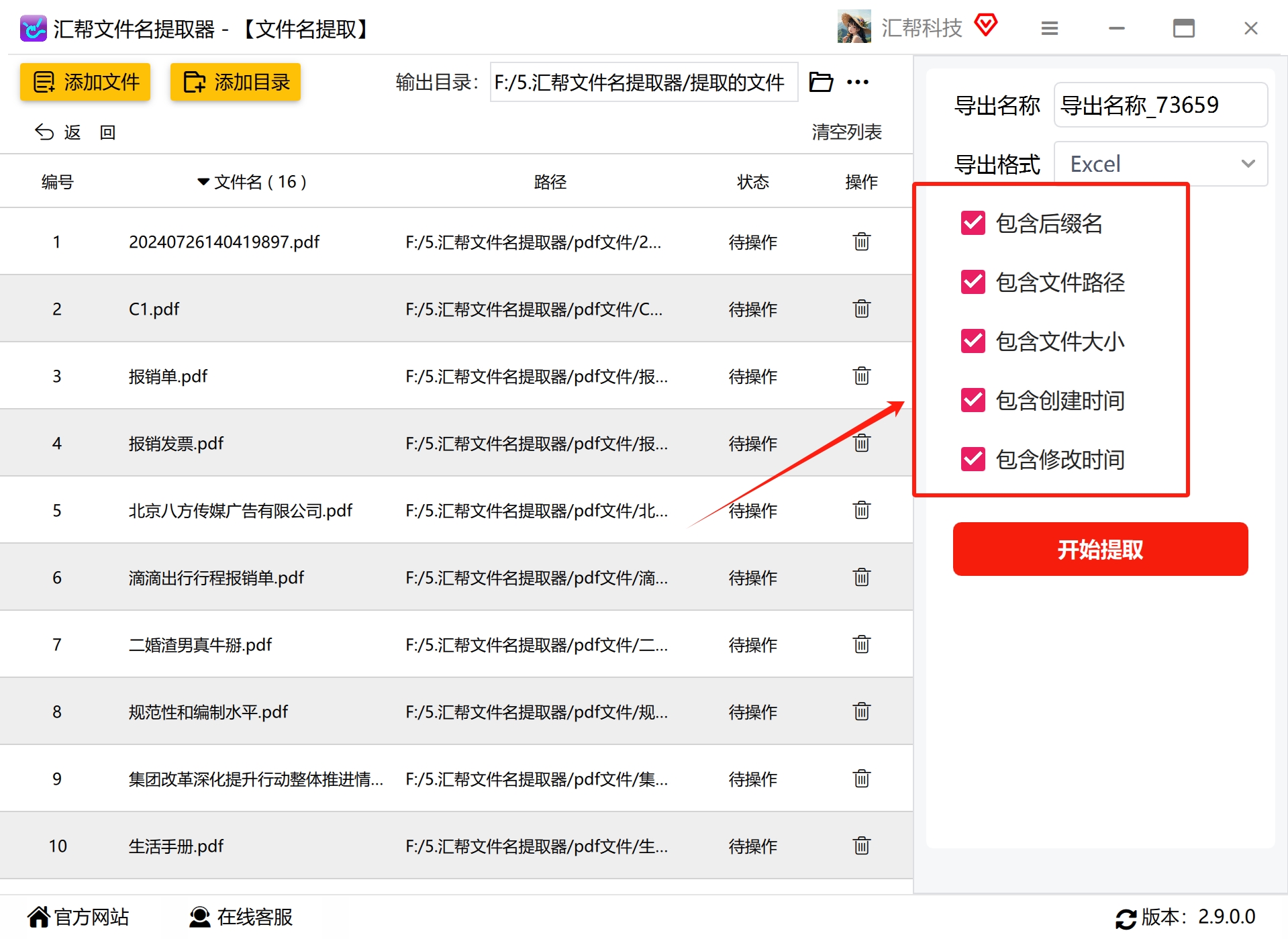Click the 汇帮科技 user avatar

(854, 27)
